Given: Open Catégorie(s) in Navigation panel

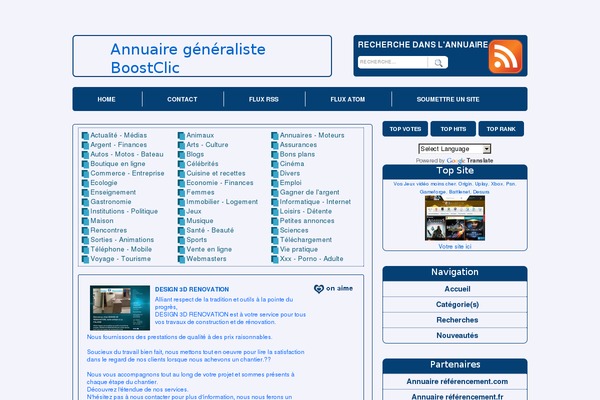Looking at the screenshot, I should pyautogui.click(x=457, y=305).
